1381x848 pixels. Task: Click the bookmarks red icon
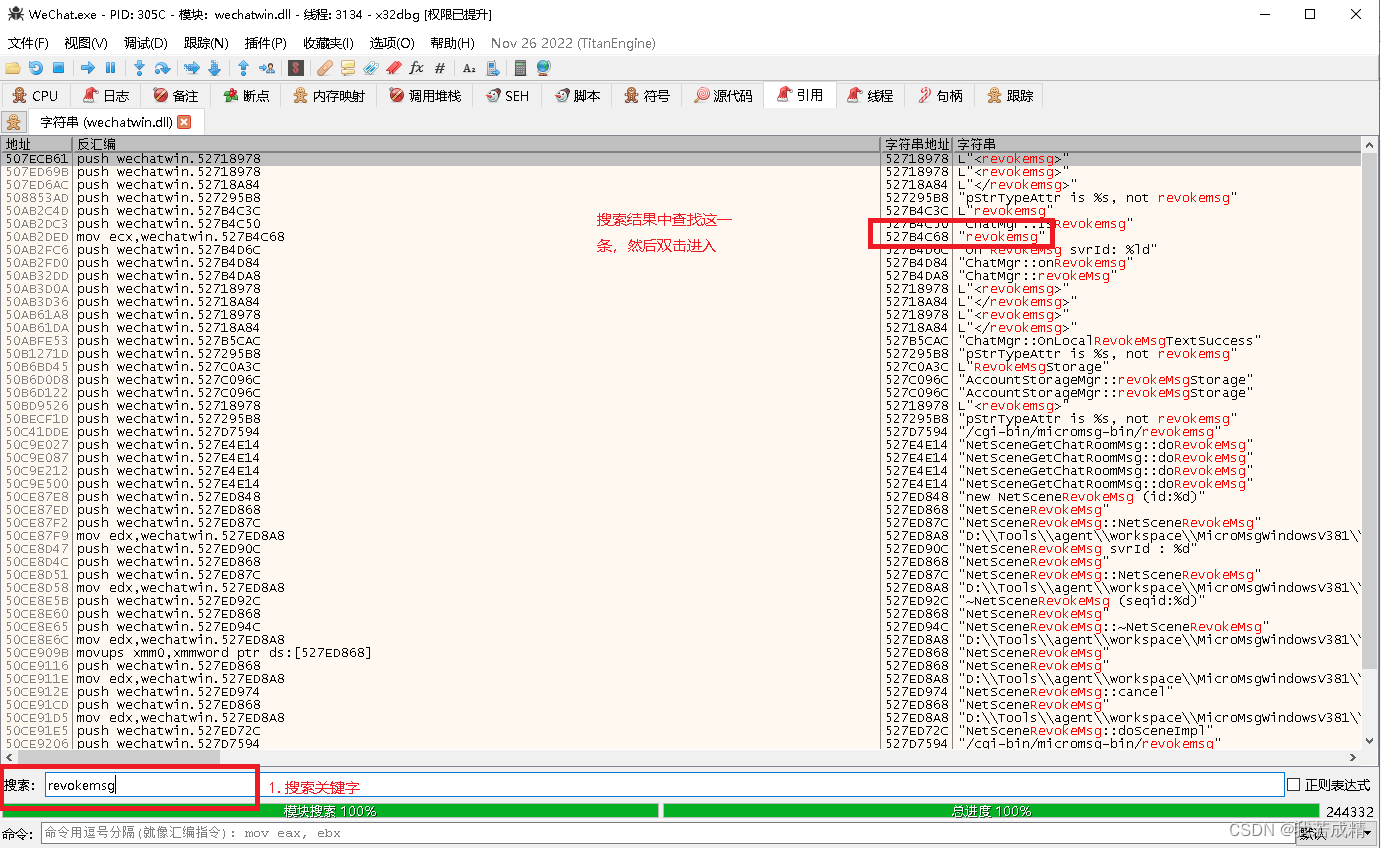tap(394, 68)
